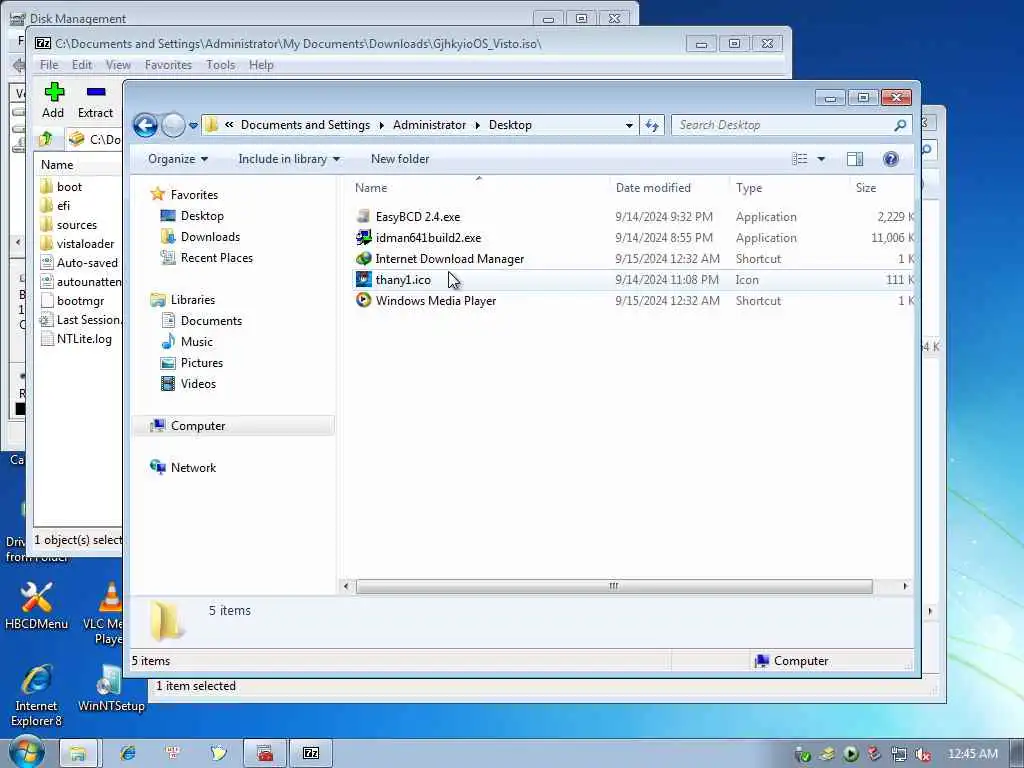Open the HBCDMenu desktop icon

tap(36, 606)
